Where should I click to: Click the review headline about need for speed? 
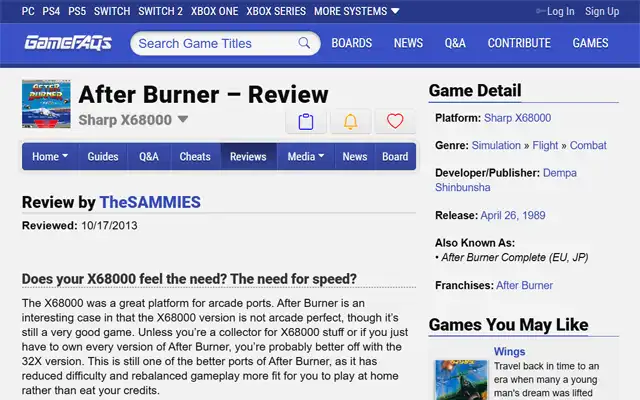click(189, 279)
